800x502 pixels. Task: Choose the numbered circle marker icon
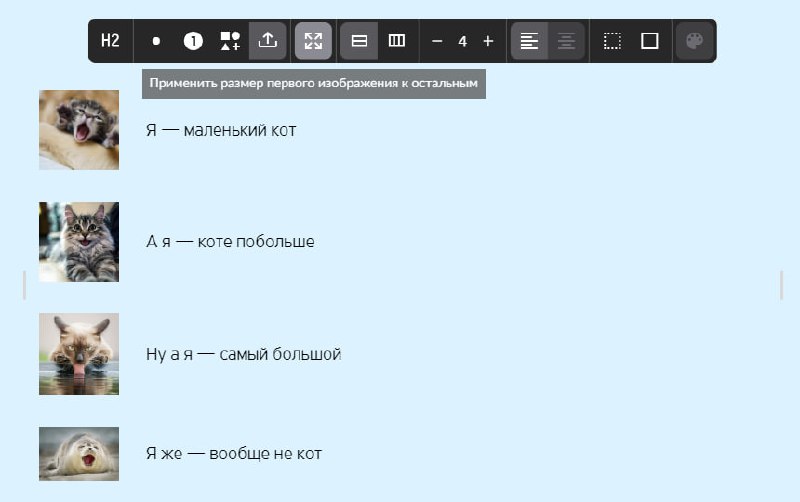pyautogui.click(x=193, y=41)
